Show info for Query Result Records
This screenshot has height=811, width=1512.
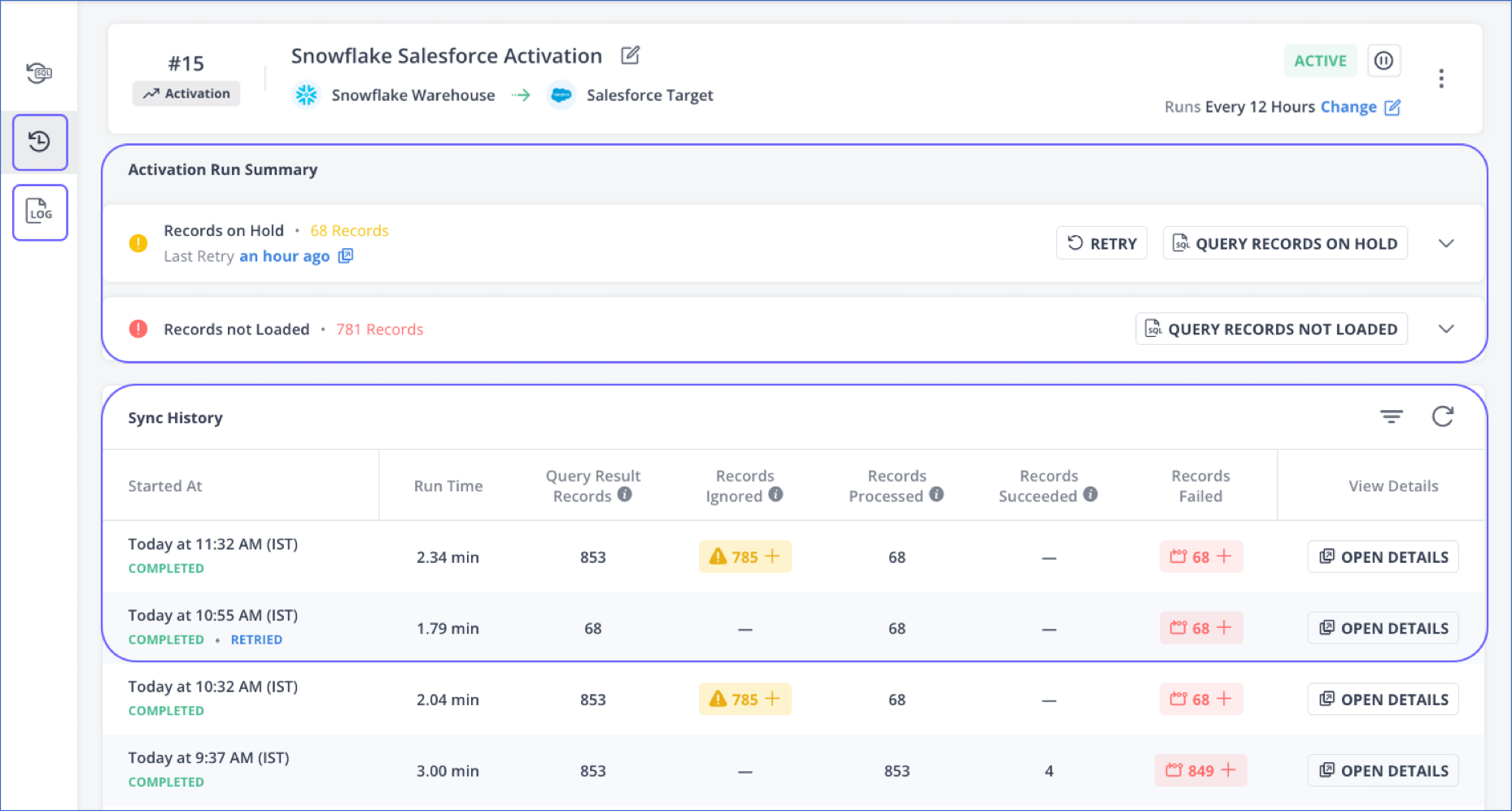(624, 494)
